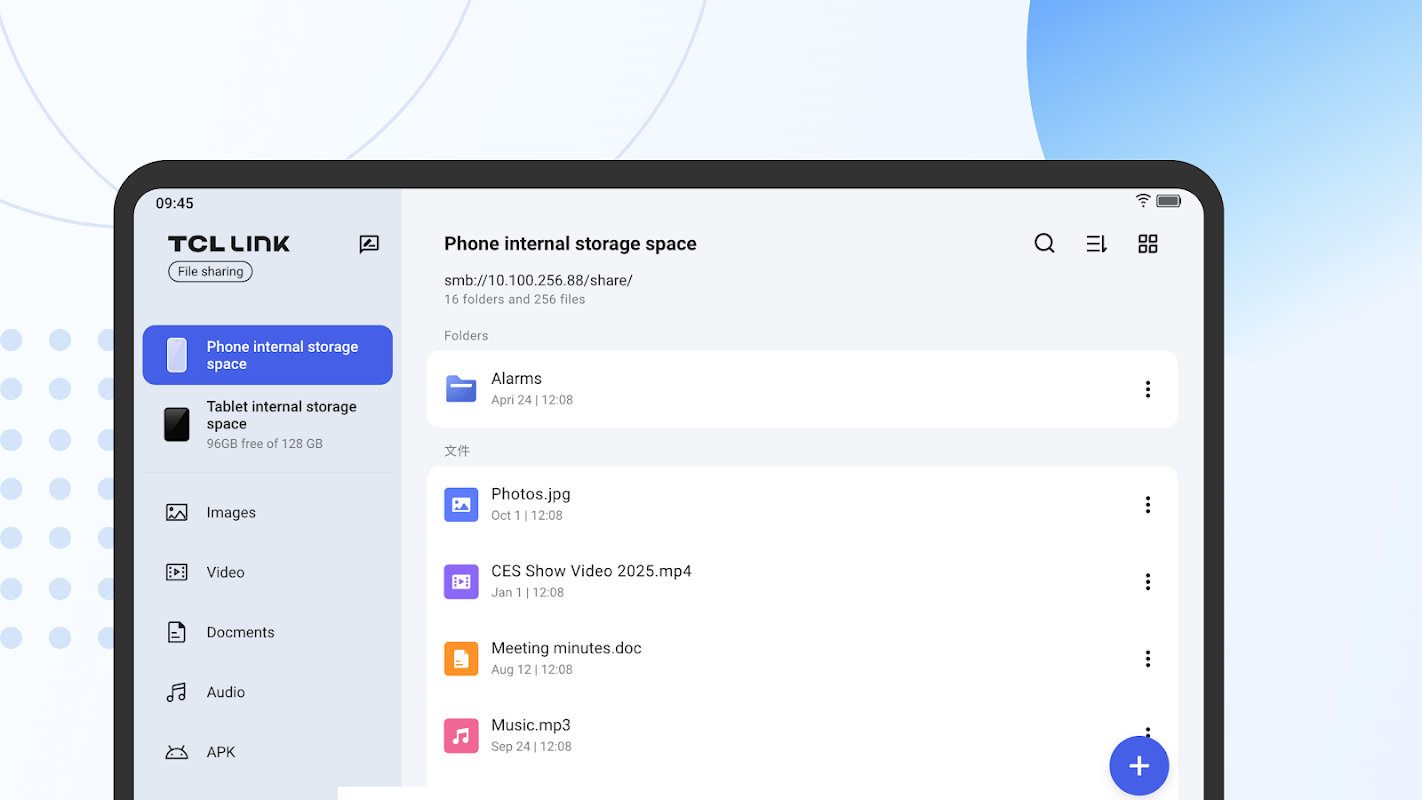Click the Sep 24 | 12:08 date text
Viewport: 1422px width, 800px height.
pyautogui.click(x=532, y=747)
